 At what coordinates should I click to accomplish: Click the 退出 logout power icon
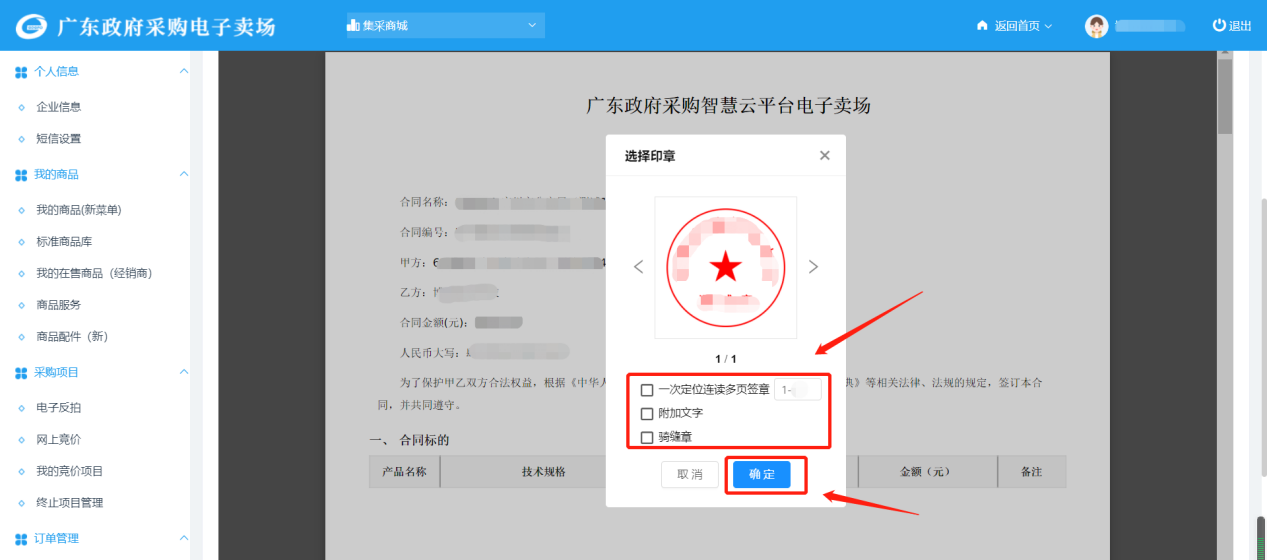[1219, 26]
